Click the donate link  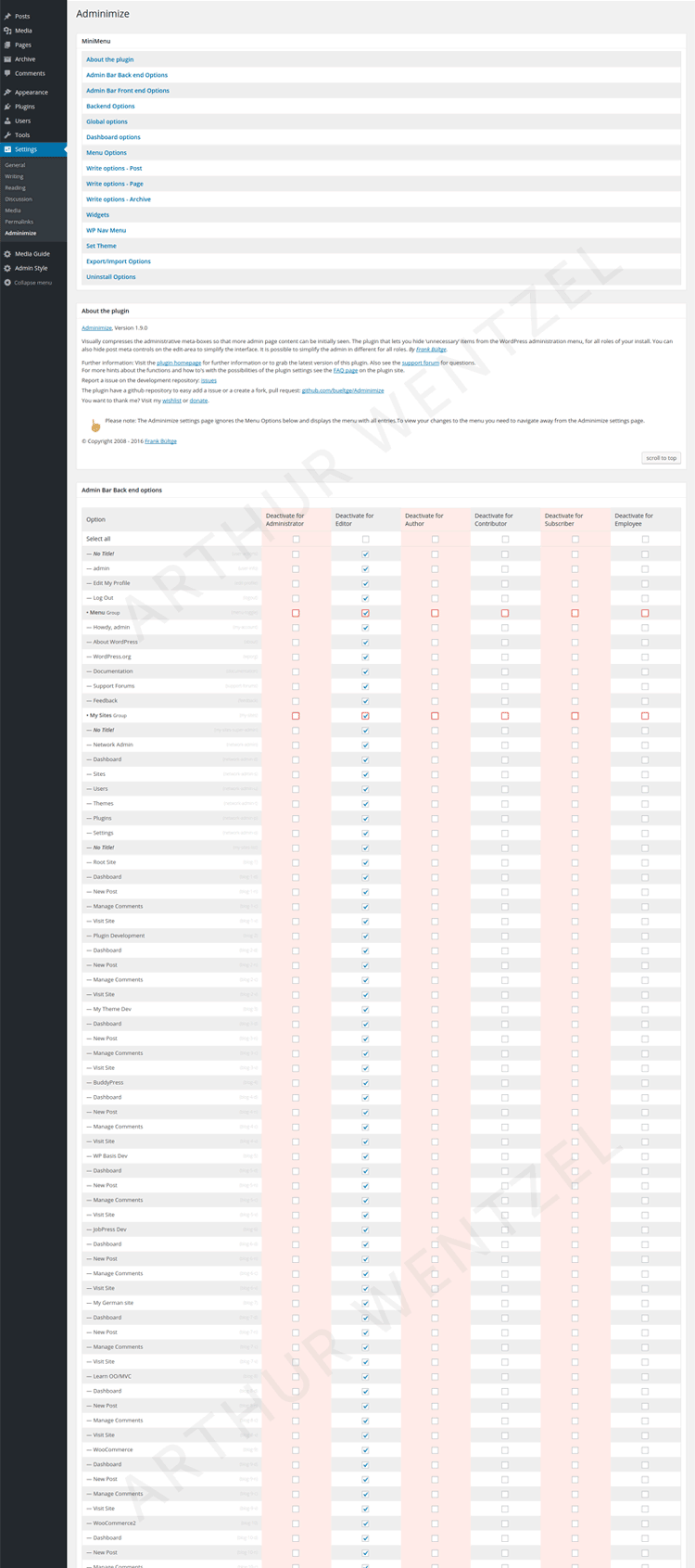pyautogui.click(x=199, y=401)
